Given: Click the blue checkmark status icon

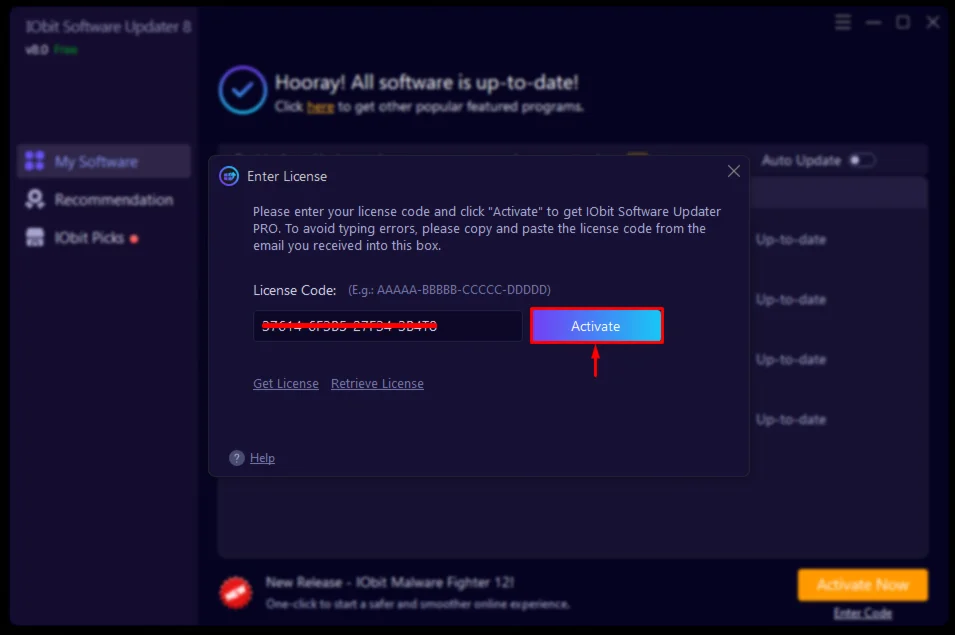Looking at the screenshot, I should pyautogui.click(x=242, y=90).
